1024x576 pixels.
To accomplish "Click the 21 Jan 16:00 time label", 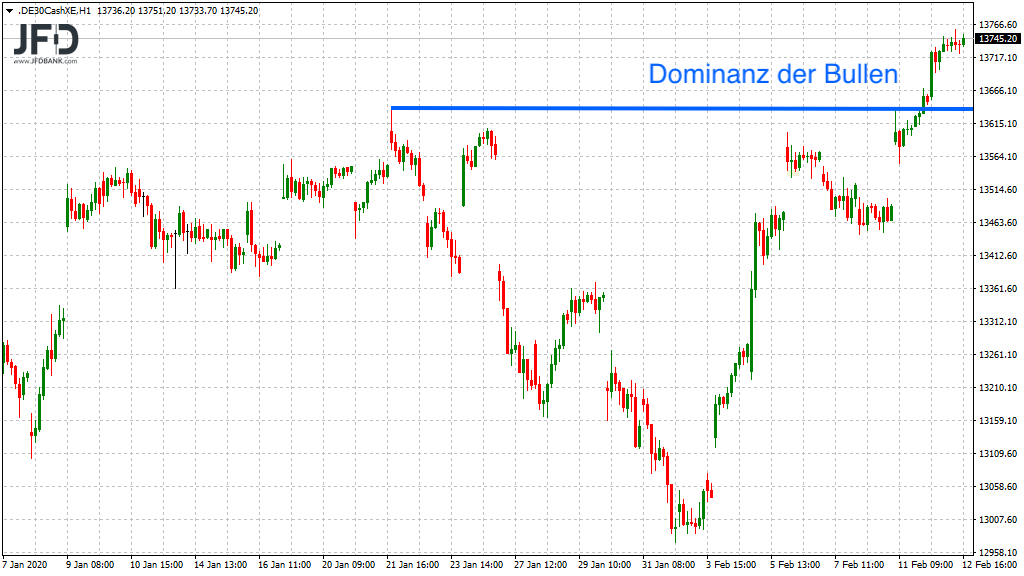I will [x=411, y=565].
